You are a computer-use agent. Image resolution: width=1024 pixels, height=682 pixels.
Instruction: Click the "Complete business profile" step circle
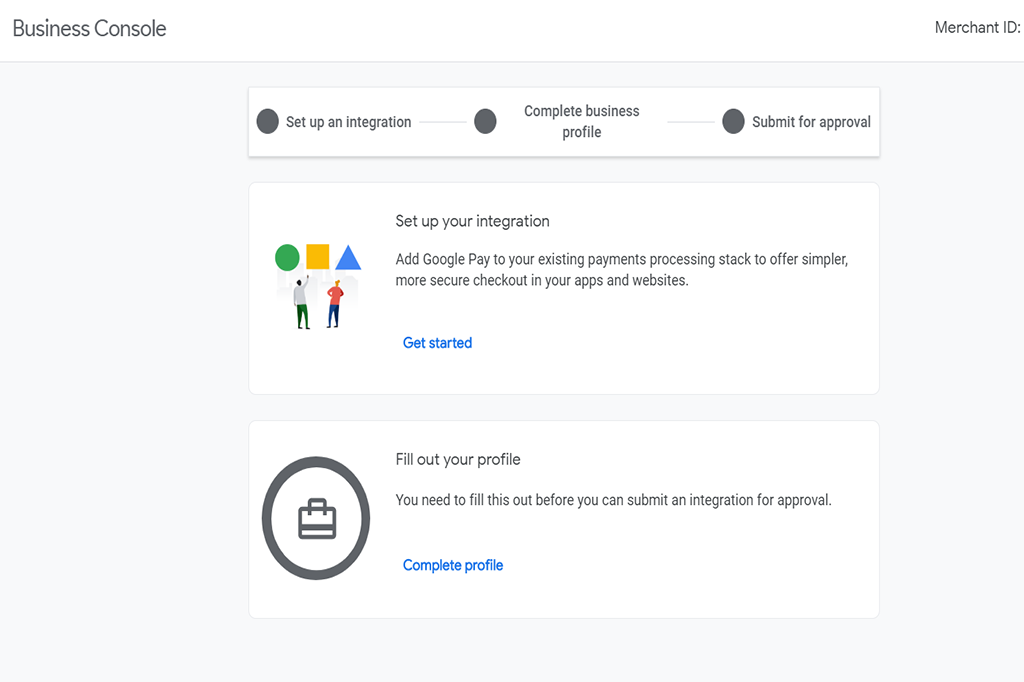(x=485, y=121)
